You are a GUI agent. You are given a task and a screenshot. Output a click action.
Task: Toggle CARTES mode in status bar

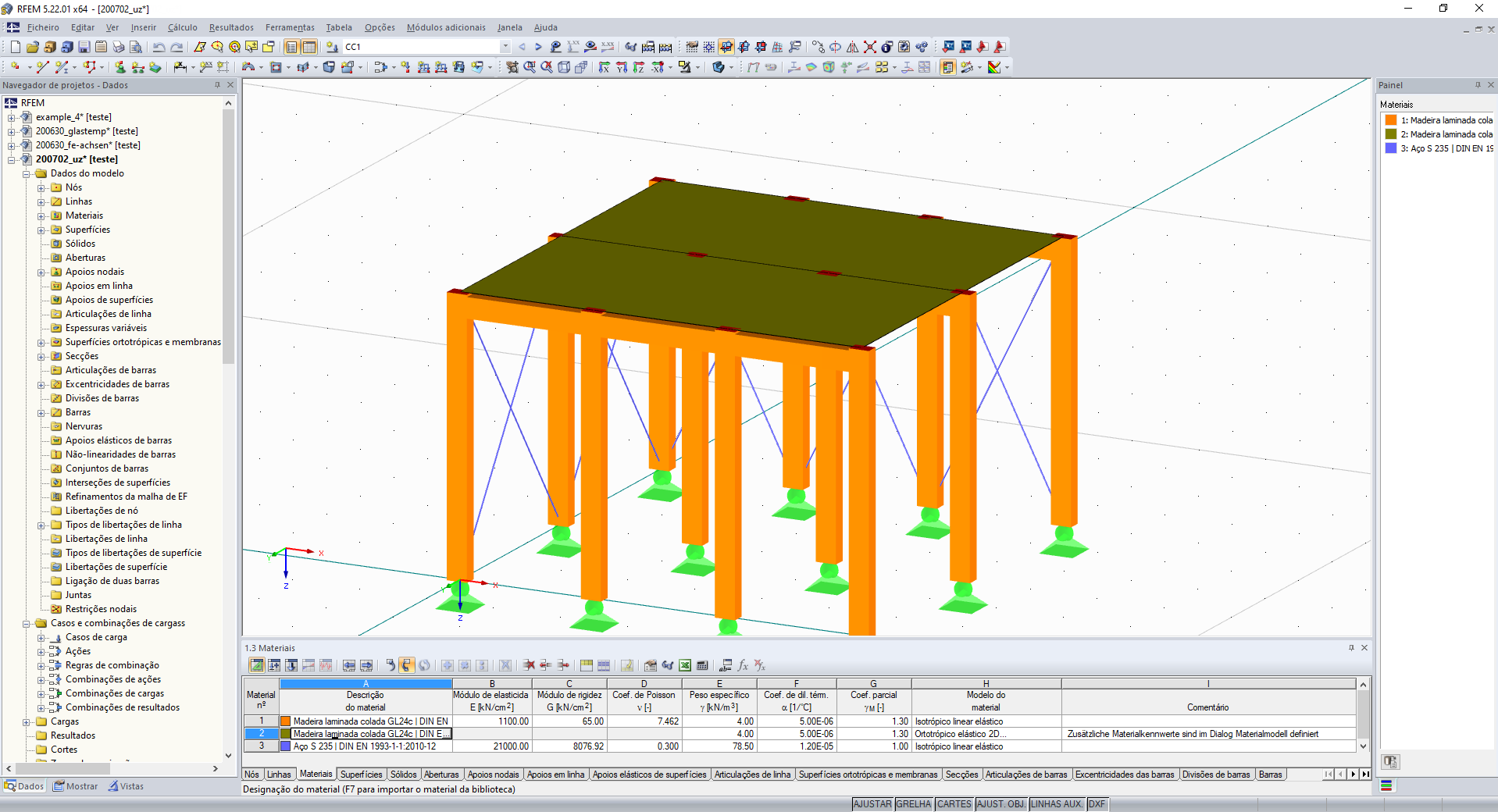(954, 804)
